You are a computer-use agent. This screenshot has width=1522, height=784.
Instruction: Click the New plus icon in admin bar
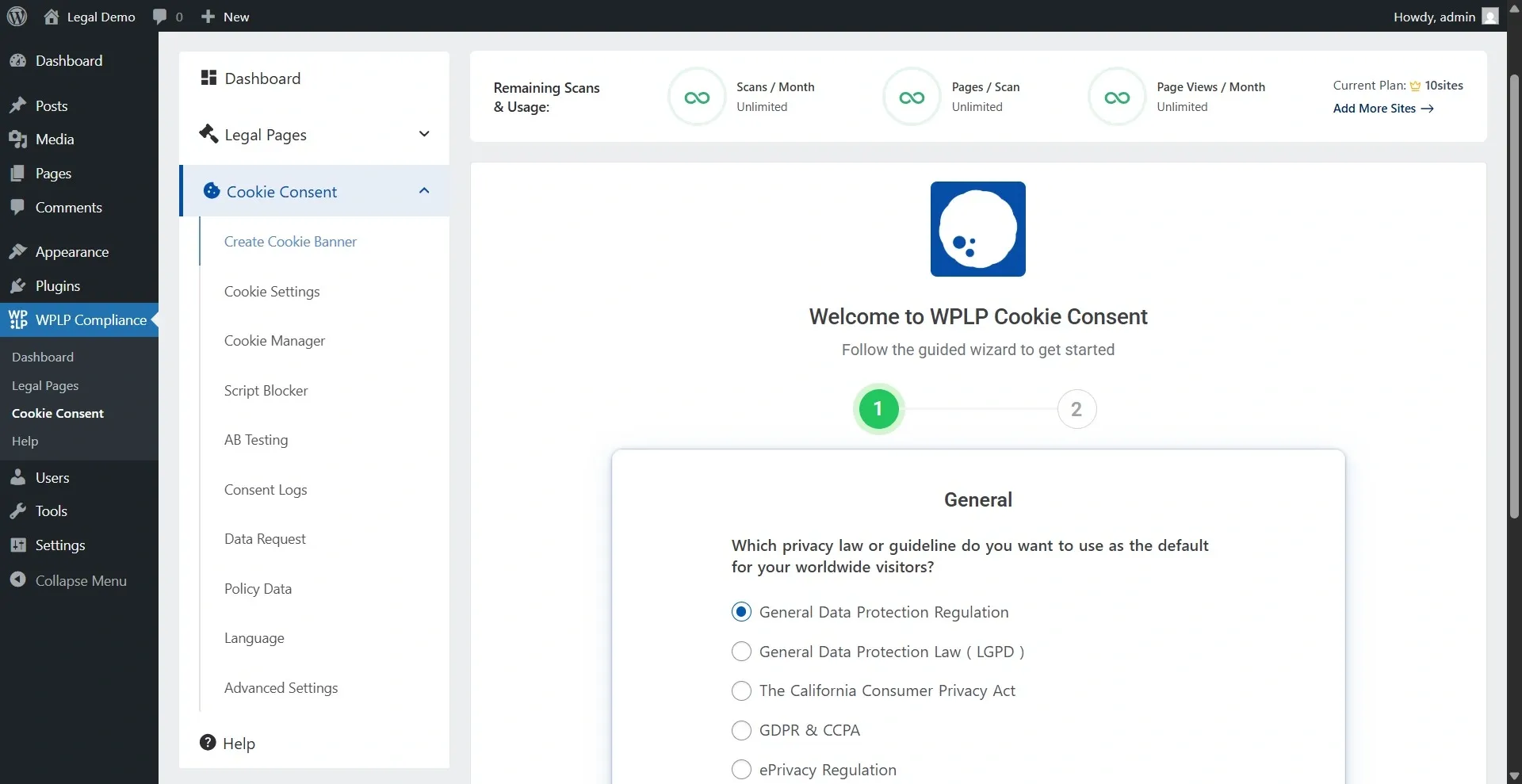point(208,16)
